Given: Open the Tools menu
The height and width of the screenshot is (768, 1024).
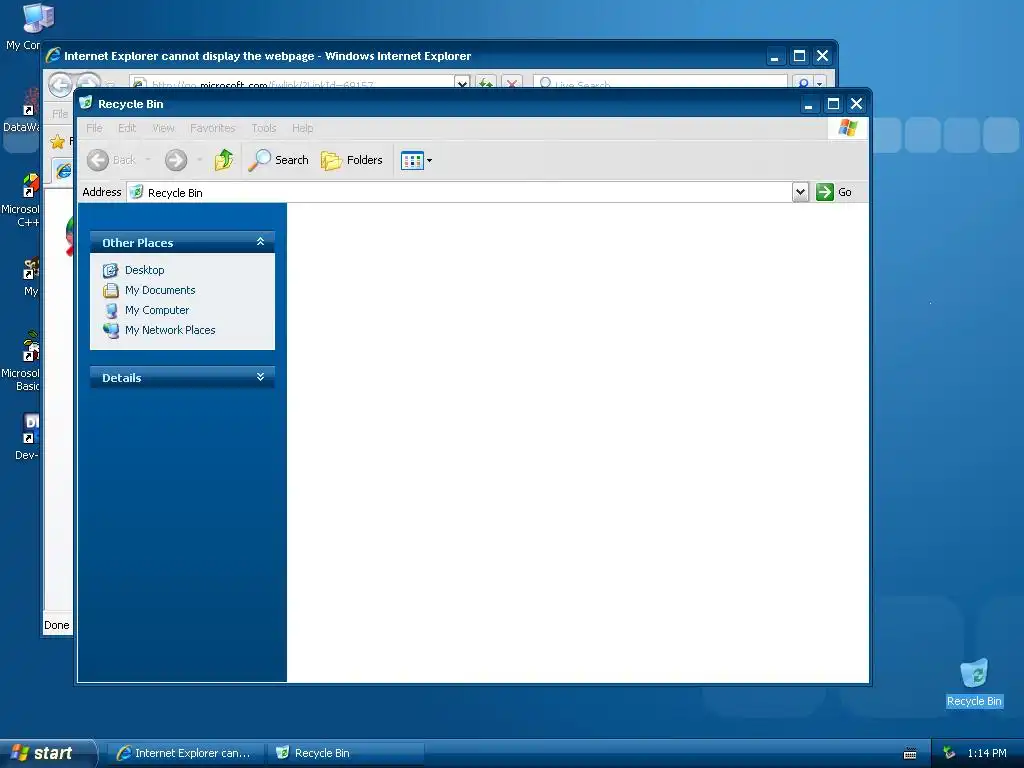Looking at the screenshot, I should coord(264,128).
